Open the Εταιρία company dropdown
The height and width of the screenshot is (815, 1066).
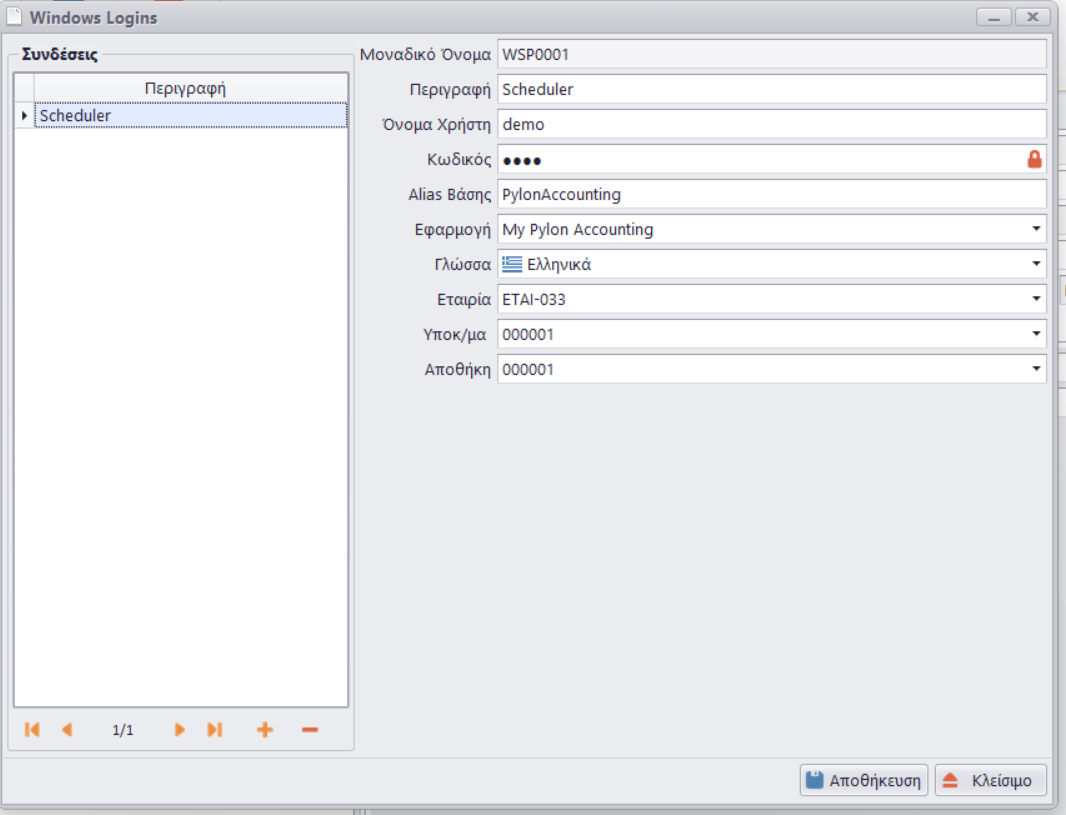tap(1035, 299)
